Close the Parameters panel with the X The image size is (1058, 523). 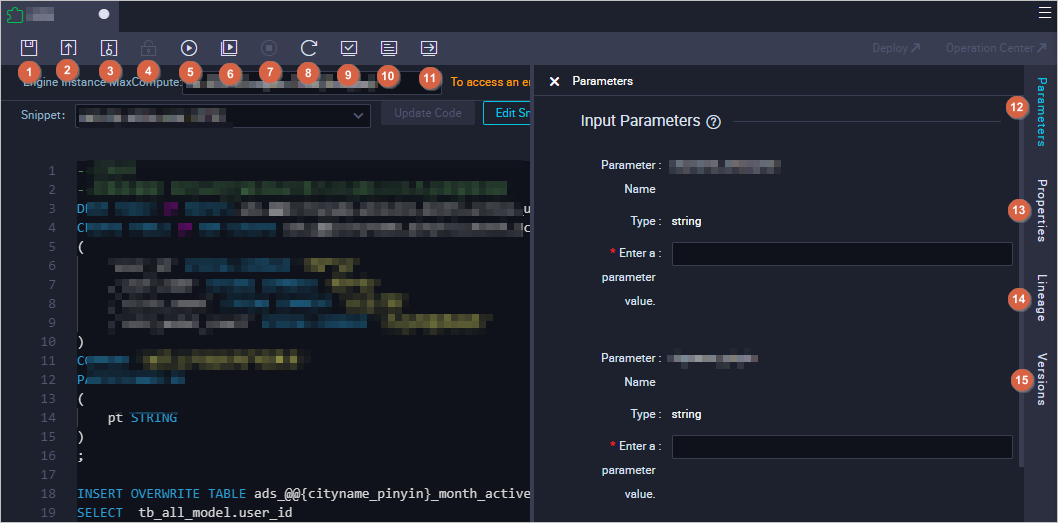point(555,82)
